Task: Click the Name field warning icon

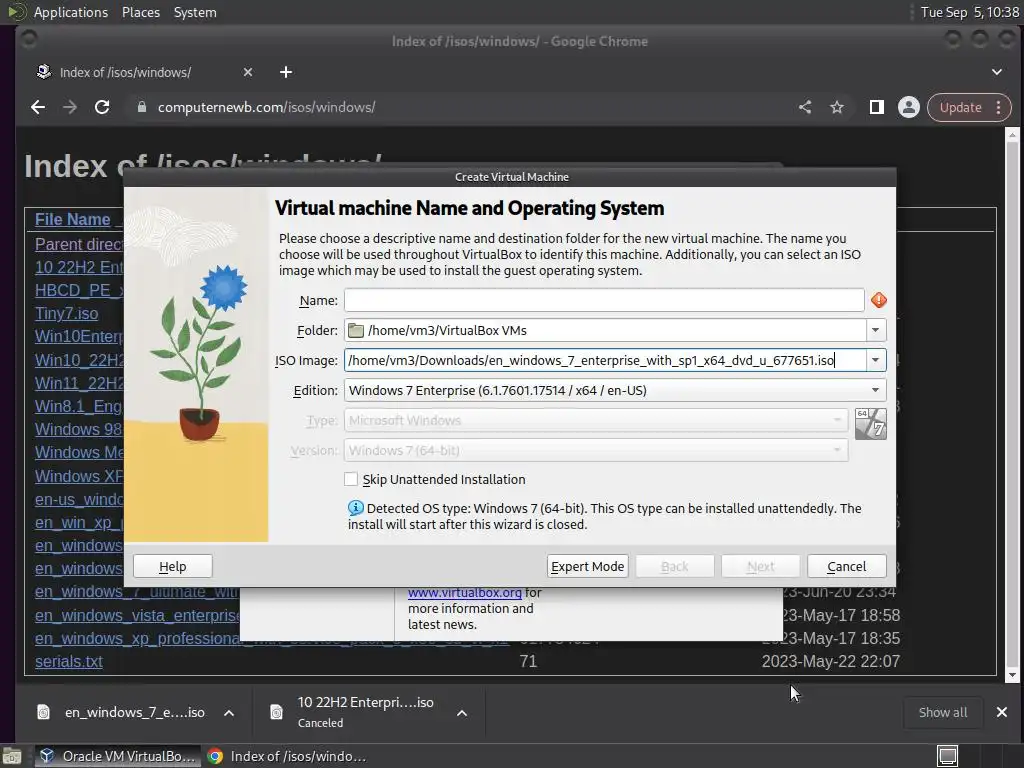Action: [879, 300]
